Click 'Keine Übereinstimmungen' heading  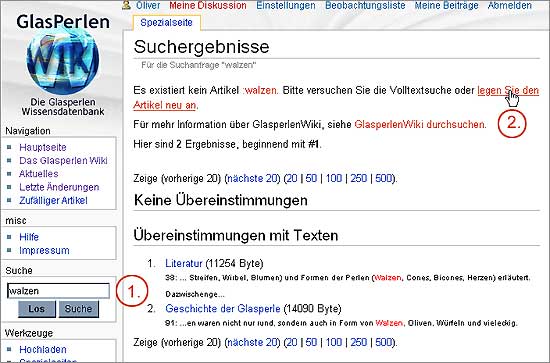click(221, 201)
